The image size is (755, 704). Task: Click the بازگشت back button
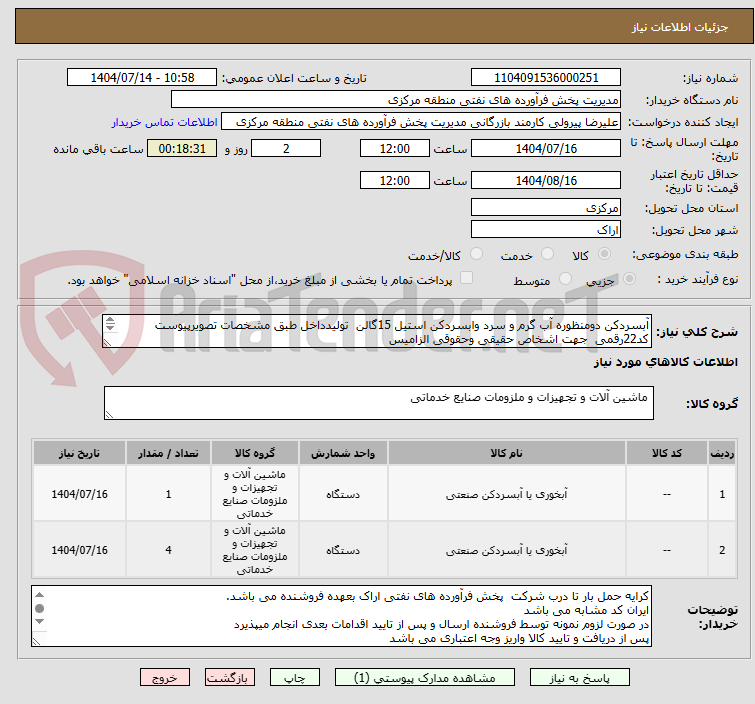tap(230, 677)
